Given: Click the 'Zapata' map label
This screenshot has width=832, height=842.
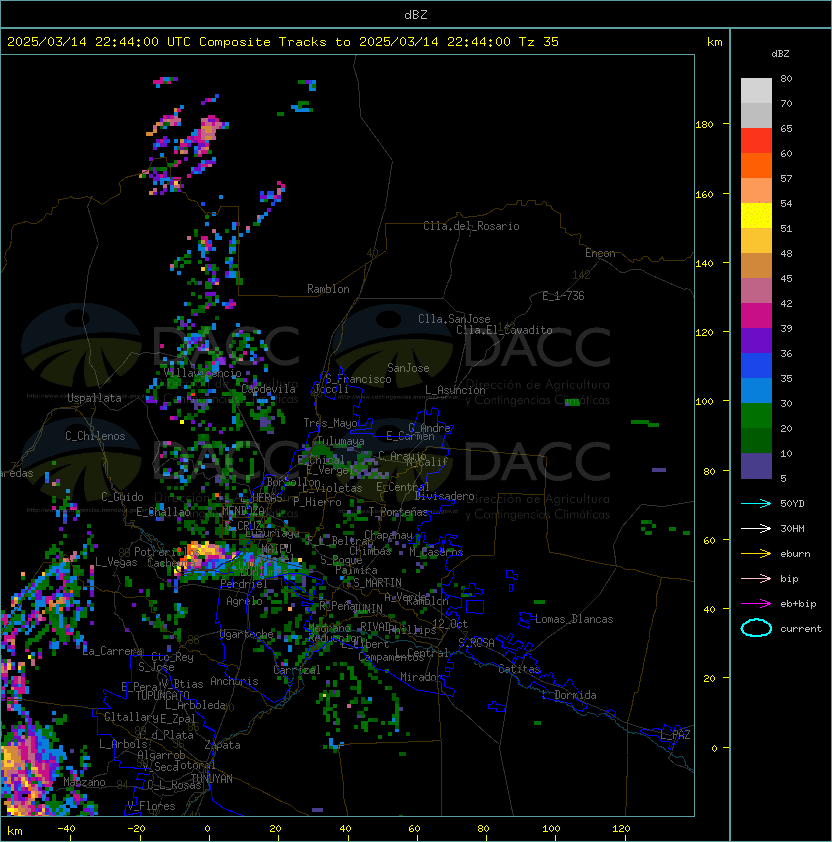Looking at the screenshot, I should (222, 745).
